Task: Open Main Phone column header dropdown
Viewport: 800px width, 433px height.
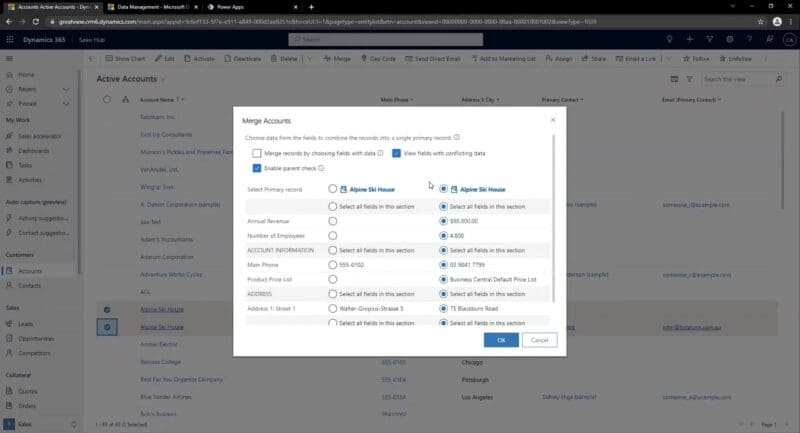Action: 412,100
